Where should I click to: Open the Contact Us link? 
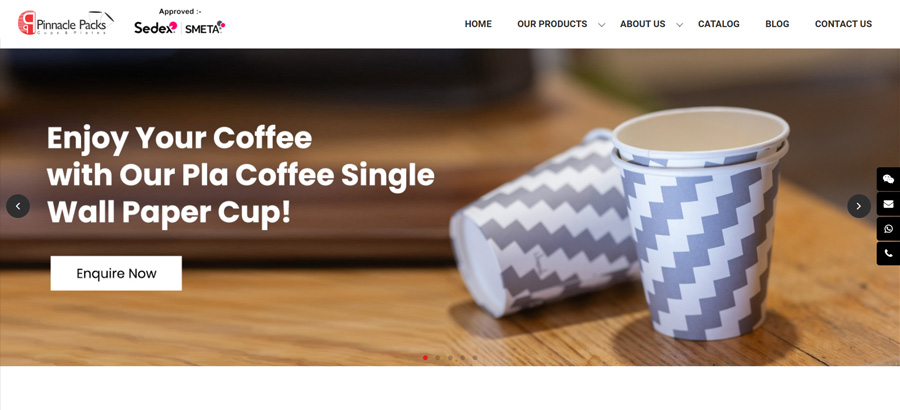click(843, 24)
